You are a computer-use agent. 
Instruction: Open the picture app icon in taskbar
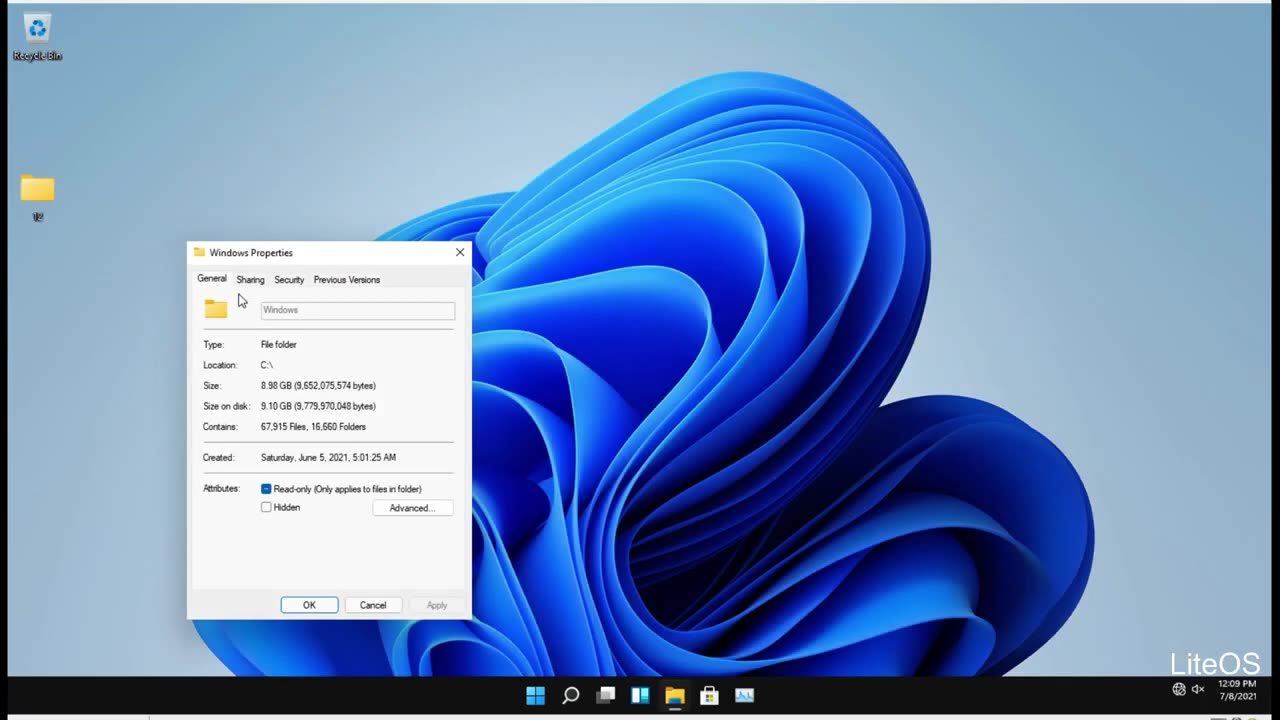pos(745,695)
